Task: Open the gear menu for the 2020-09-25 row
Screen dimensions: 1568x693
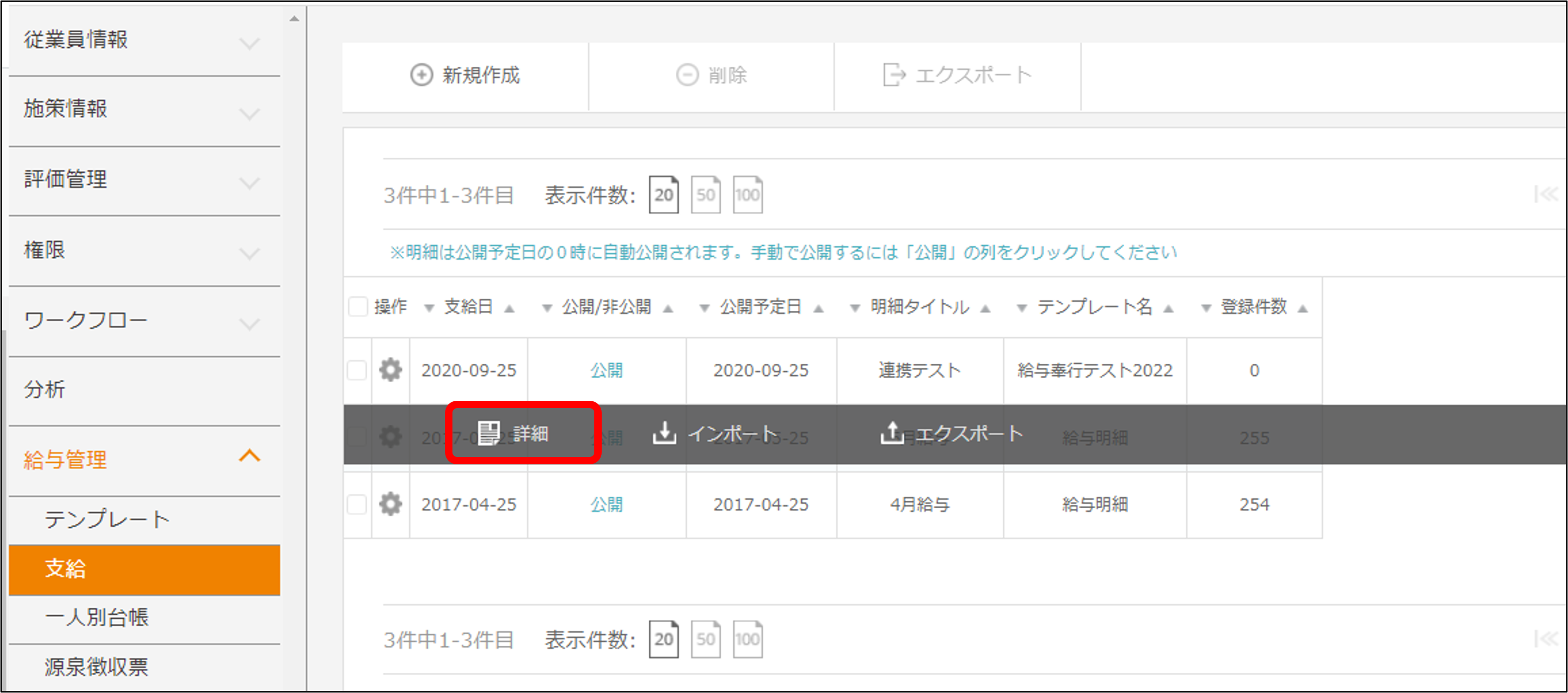Action: 390,370
